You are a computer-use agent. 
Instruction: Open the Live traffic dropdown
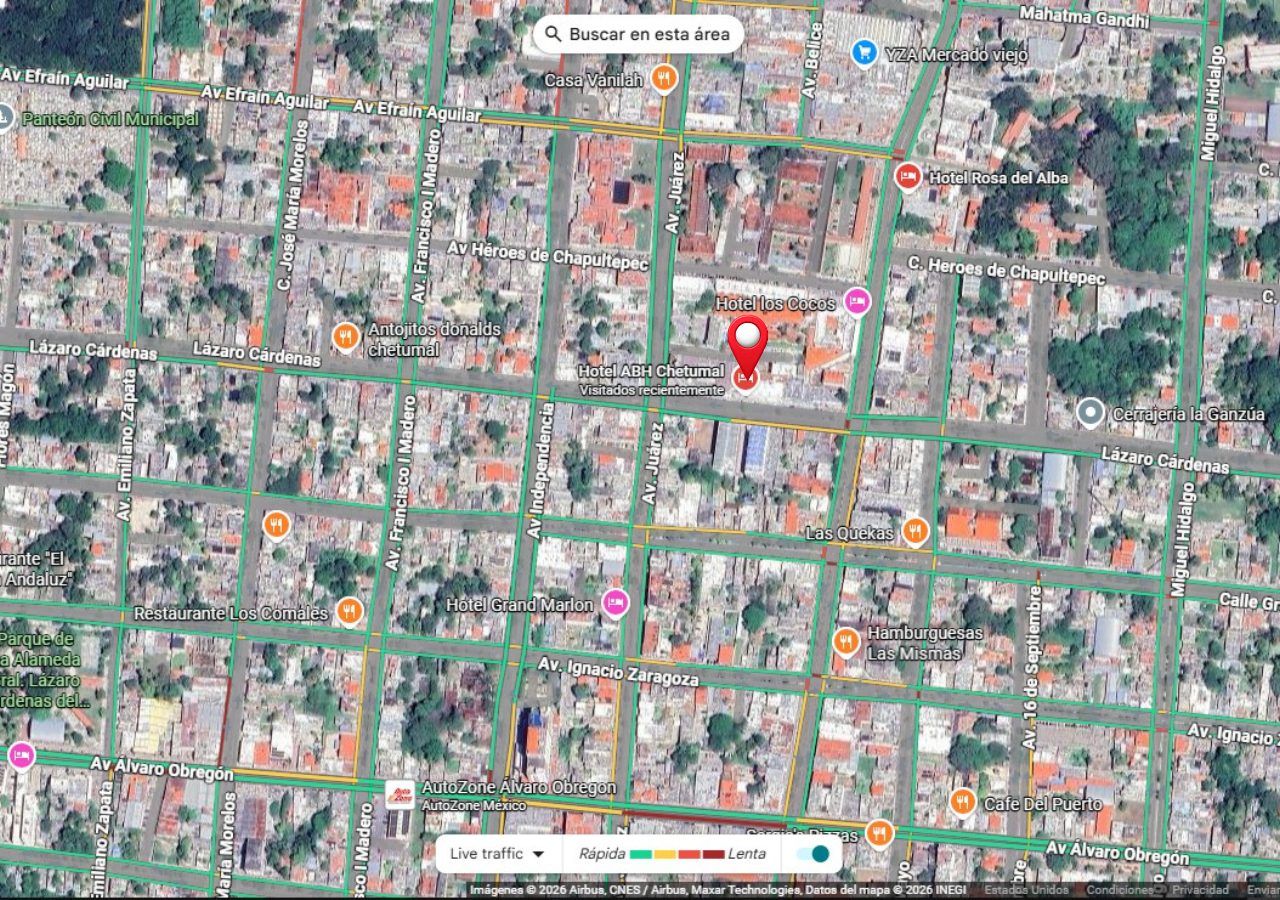pyautogui.click(x=496, y=853)
